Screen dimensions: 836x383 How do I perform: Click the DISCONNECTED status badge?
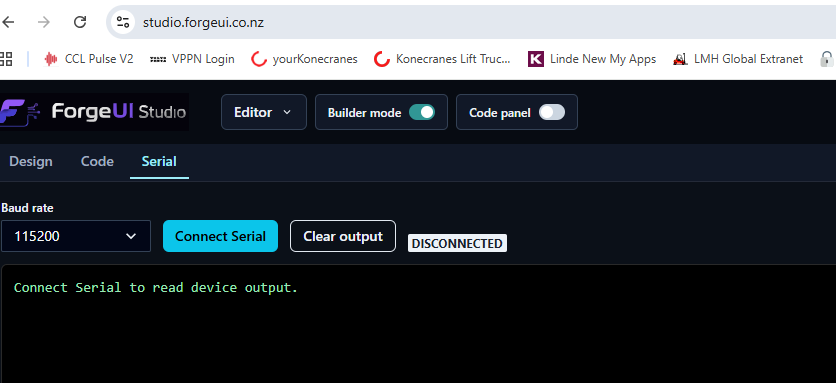pyautogui.click(x=457, y=243)
